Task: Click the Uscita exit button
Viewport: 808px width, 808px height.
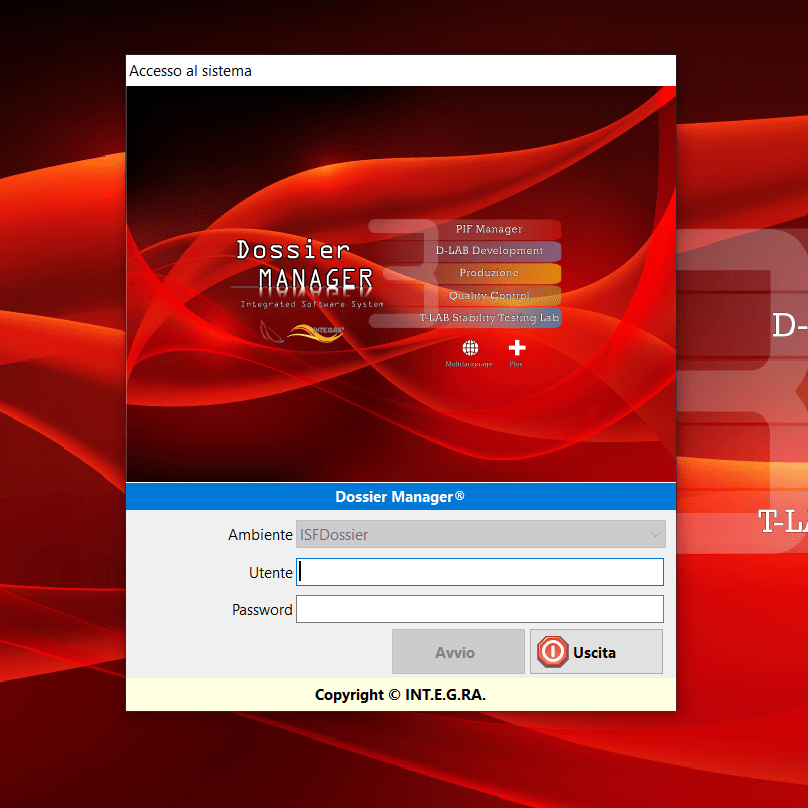Action: click(596, 651)
